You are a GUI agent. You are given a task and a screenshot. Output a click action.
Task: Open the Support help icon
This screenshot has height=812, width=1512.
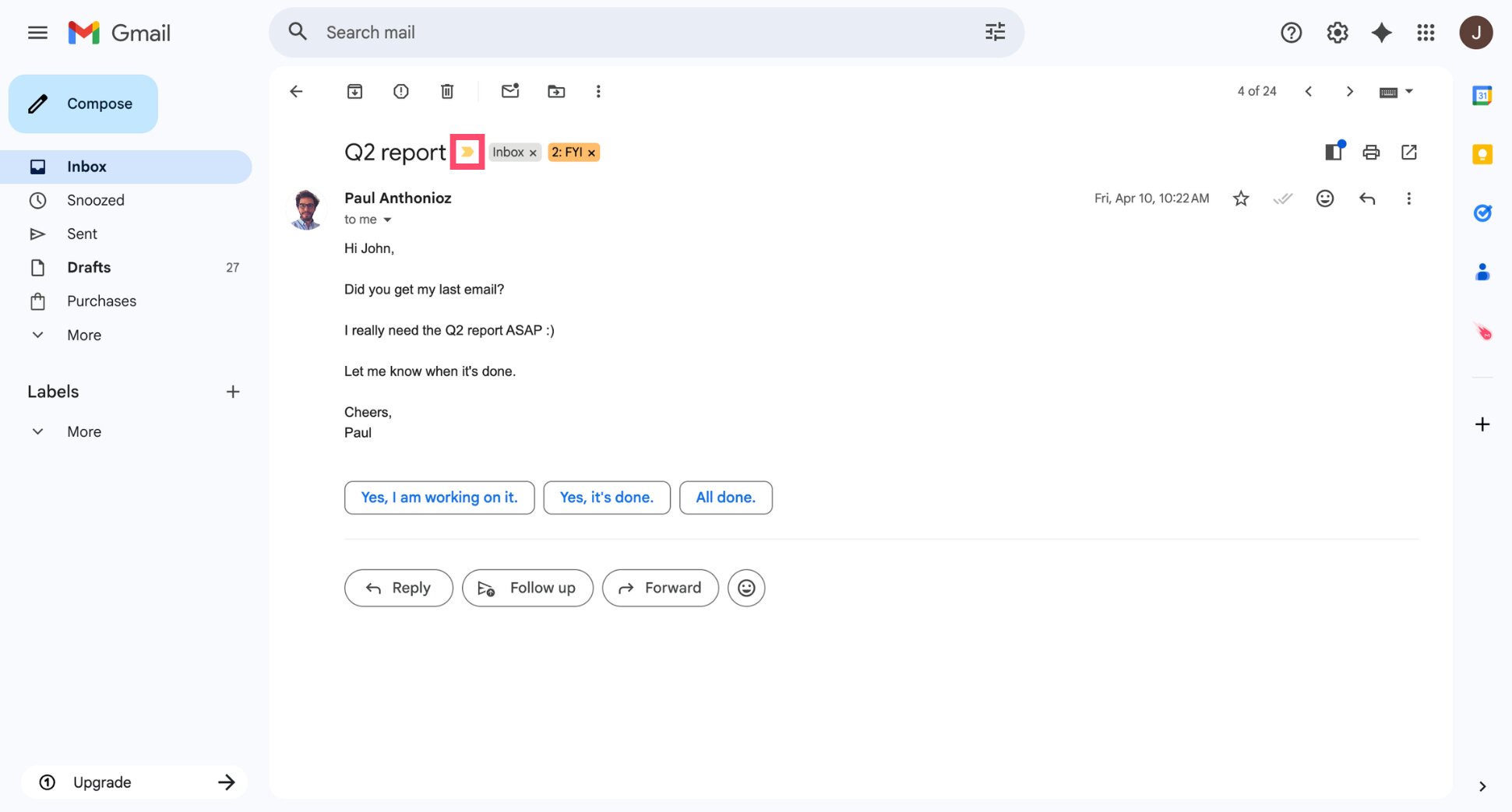1291,33
